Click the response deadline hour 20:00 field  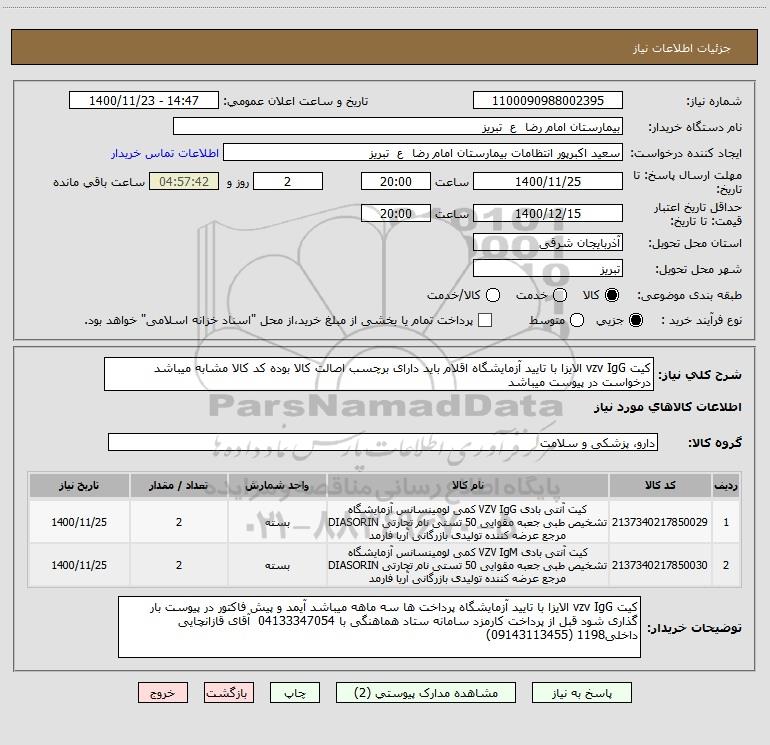[396, 181]
